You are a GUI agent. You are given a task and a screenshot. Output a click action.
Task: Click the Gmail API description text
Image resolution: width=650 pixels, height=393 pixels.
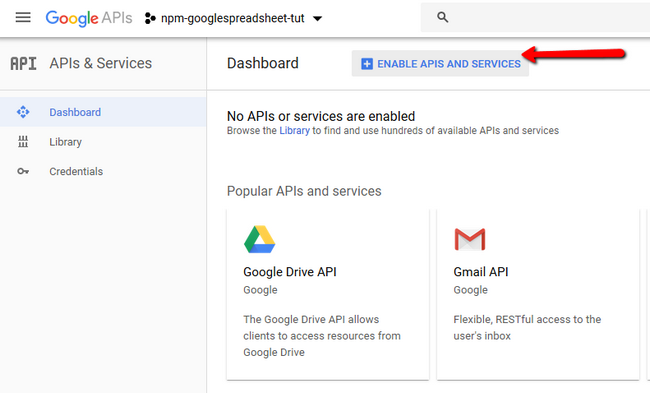(x=527, y=328)
